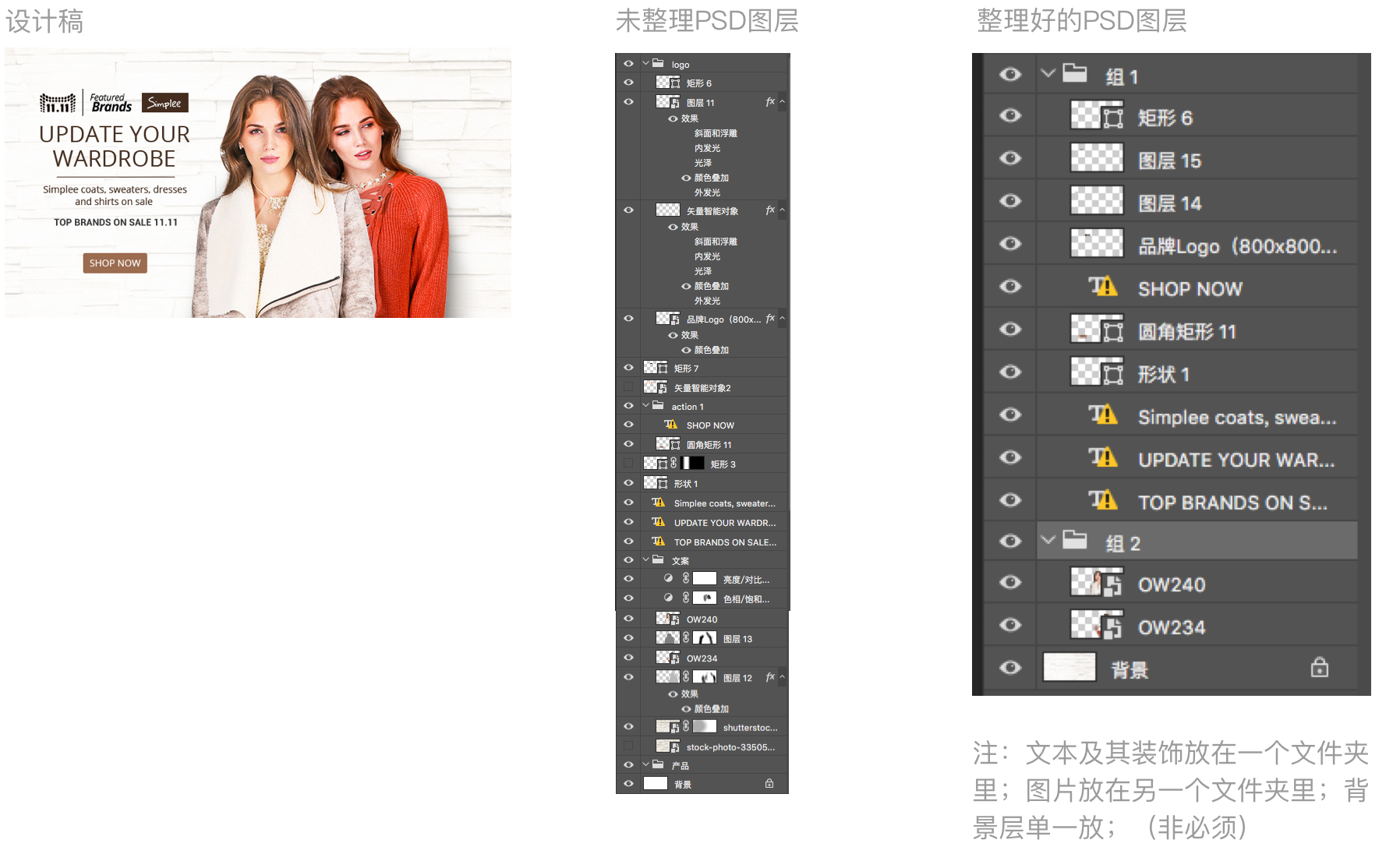The height and width of the screenshot is (854, 1400).
Task: Select the 背景 layer thumbnail in organized panel
Action: point(1069,667)
